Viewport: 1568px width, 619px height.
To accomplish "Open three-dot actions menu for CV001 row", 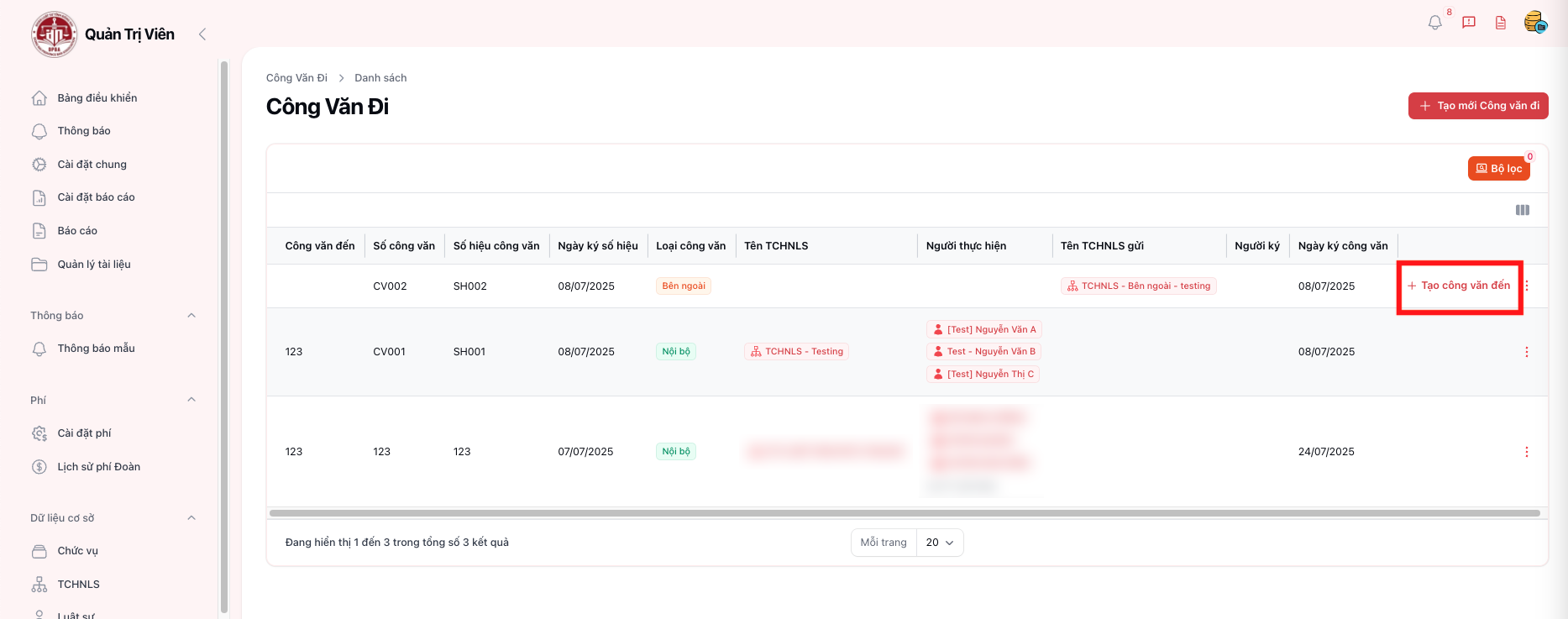I will pos(1527,352).
